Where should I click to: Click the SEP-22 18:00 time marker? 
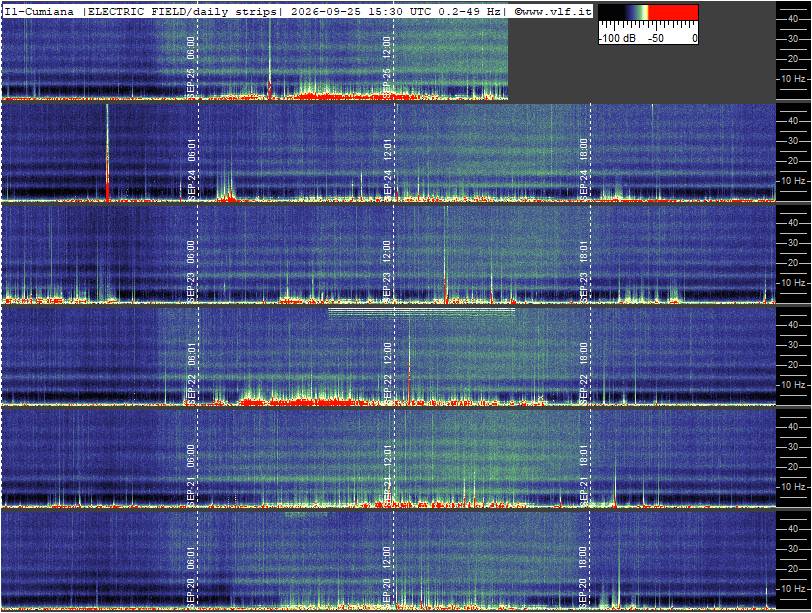pyautogui.click(x=583, y=373)
